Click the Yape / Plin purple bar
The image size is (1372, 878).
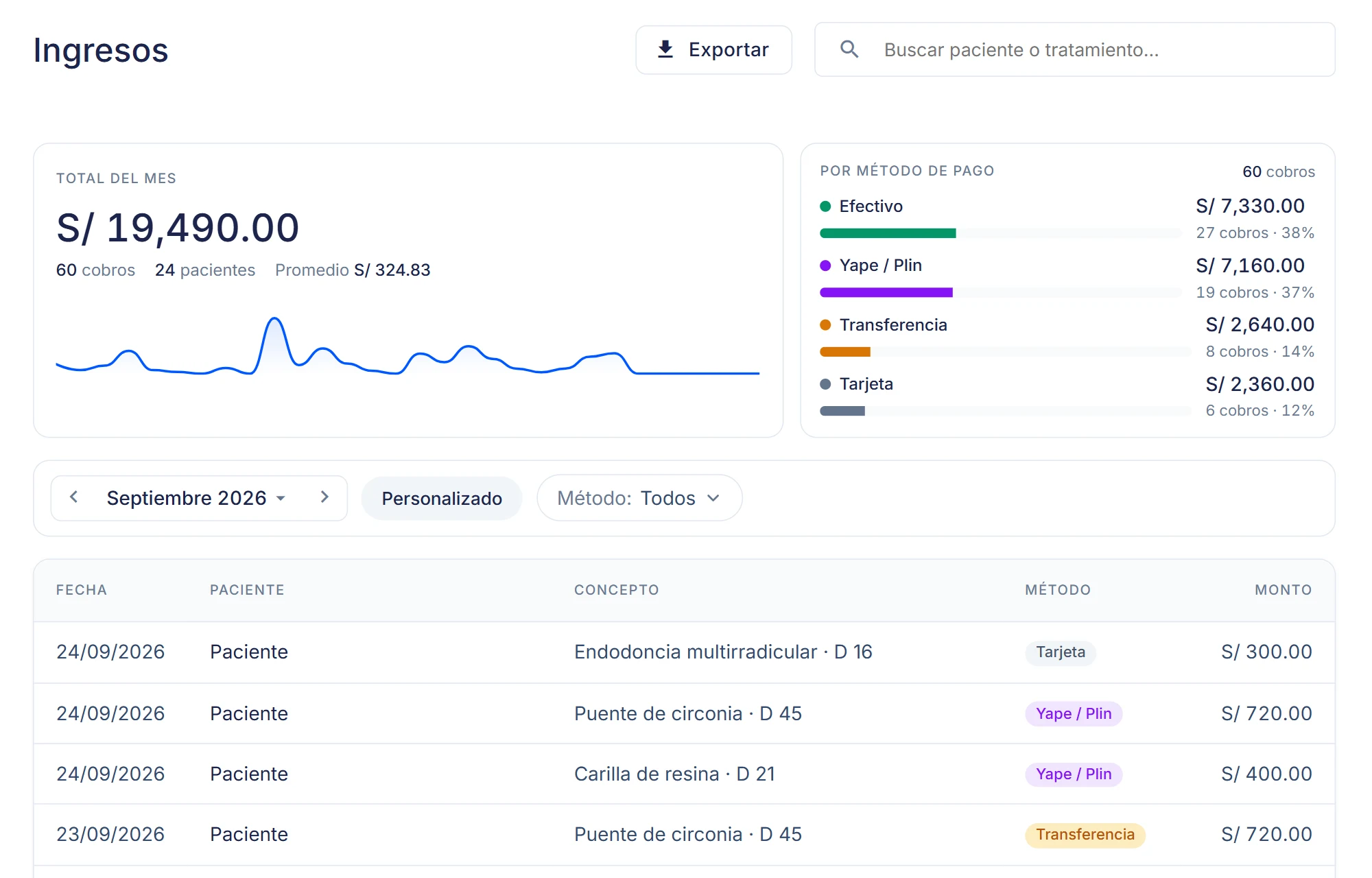pyautogui.click(x=886, y=292)
